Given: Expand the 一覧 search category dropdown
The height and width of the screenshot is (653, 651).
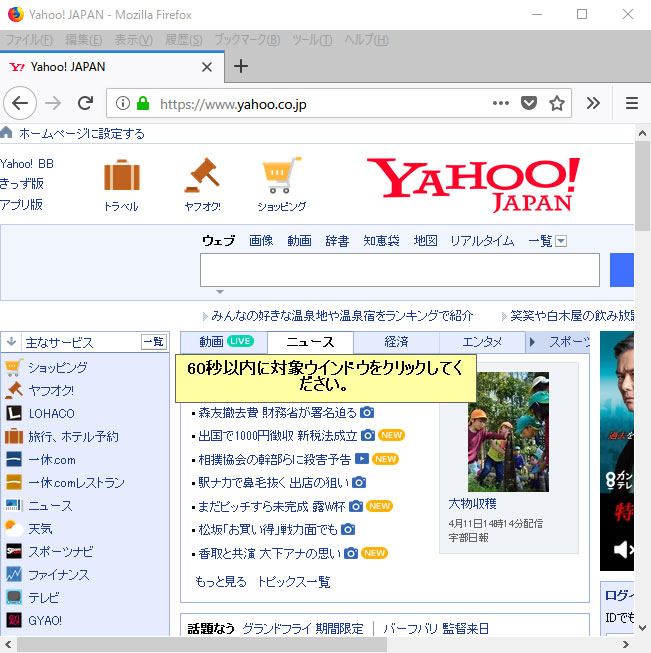Looking at the screenshot, I should click(x=561, y=241).
